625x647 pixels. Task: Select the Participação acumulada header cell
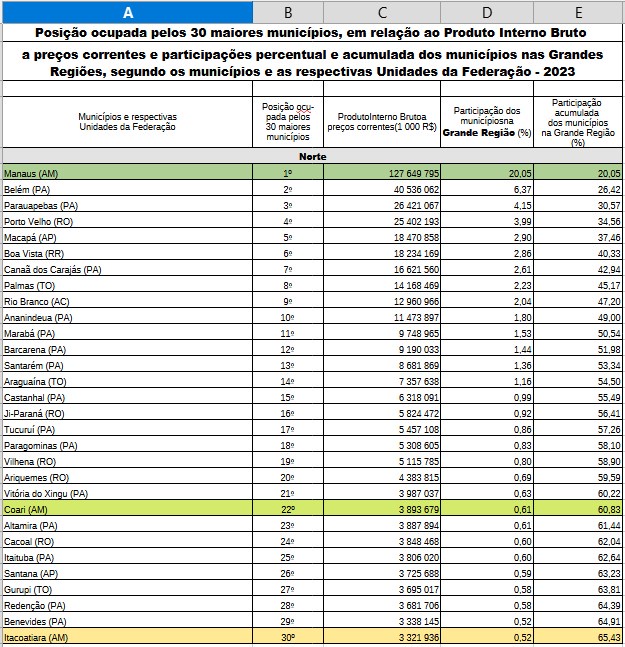pyautogui.click(x=578, y=122)
